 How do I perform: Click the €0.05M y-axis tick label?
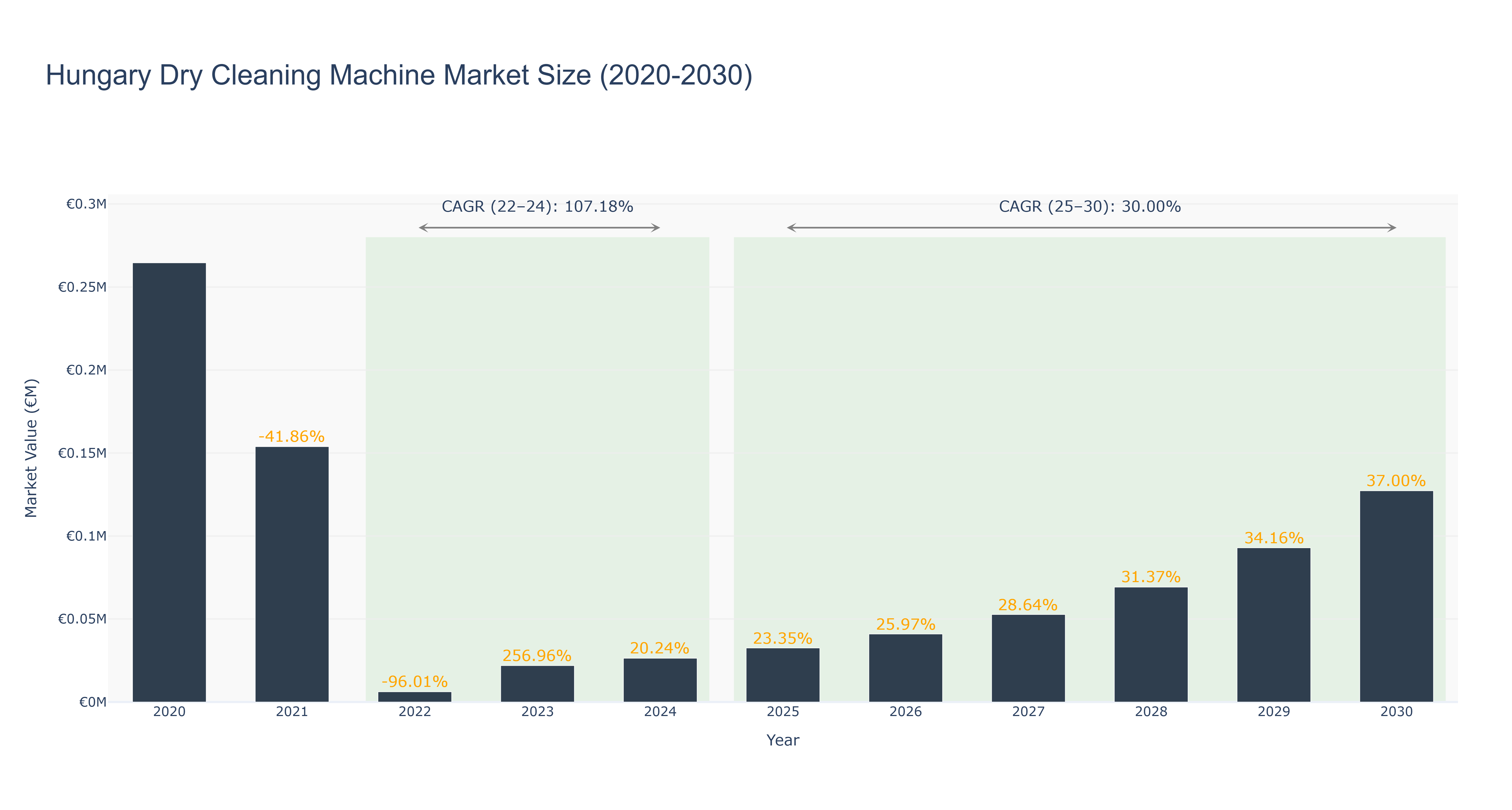82,619
